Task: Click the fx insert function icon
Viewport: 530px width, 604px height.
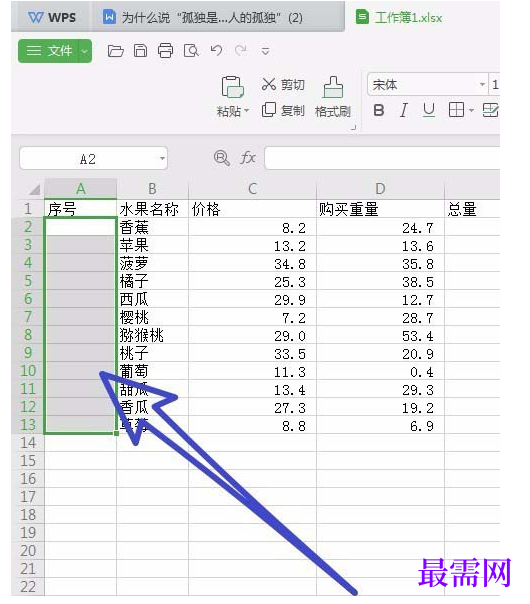Action: click(248, 158)
